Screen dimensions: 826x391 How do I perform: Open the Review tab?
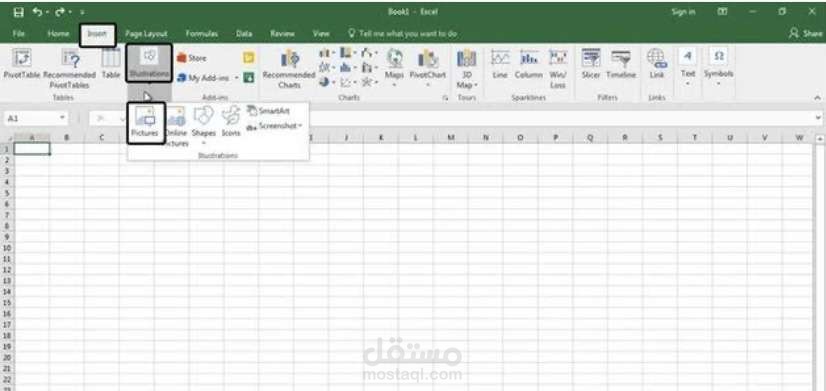tap(282, 34)
